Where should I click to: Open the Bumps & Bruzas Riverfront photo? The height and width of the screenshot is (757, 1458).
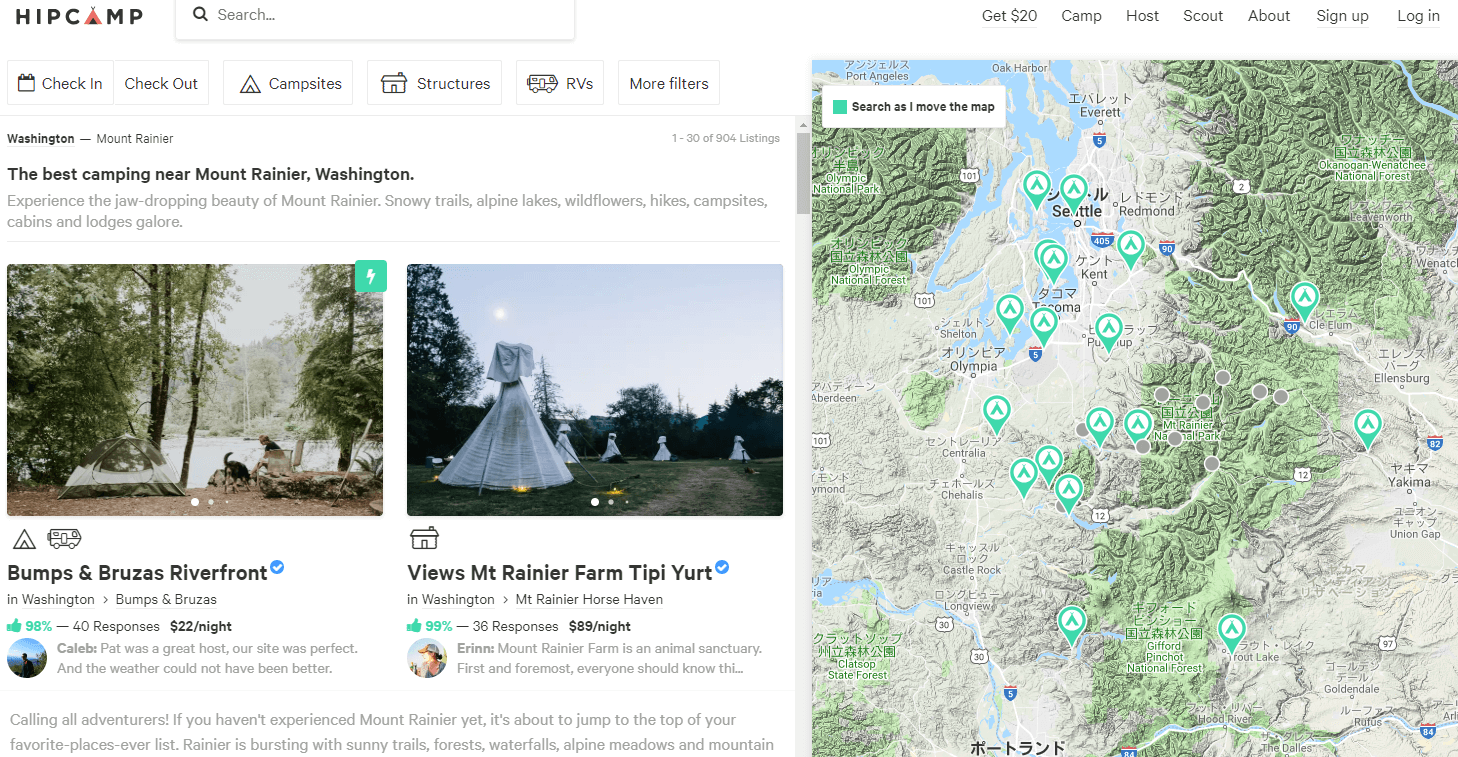point(195,390)
